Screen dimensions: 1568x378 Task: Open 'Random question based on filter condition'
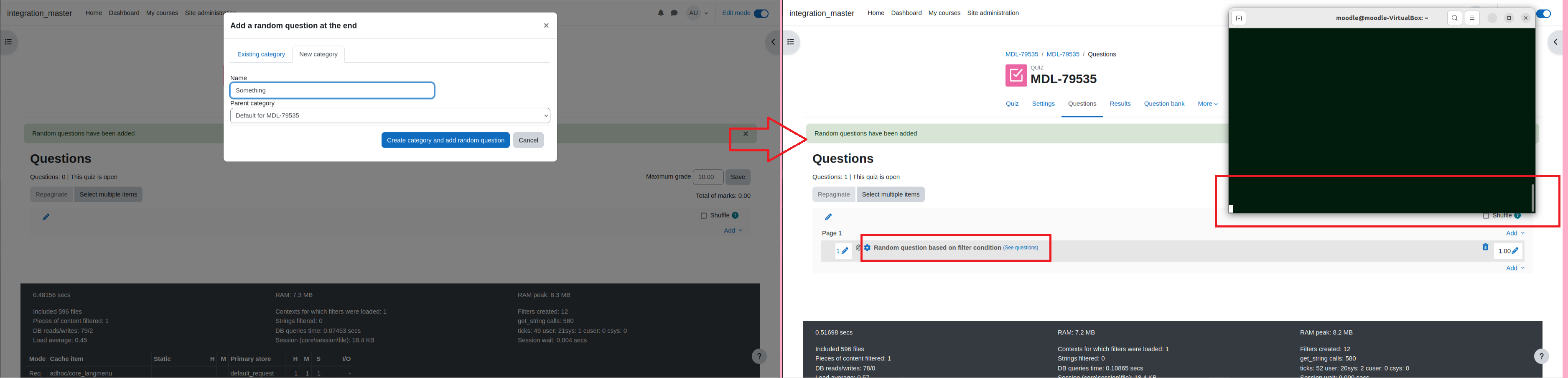pos(937,248)
